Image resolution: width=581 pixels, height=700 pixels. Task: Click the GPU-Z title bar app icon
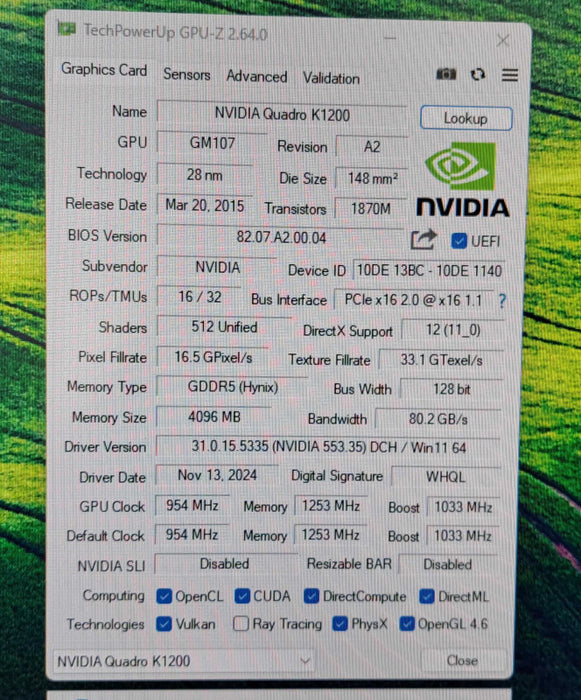click(67, 29)
